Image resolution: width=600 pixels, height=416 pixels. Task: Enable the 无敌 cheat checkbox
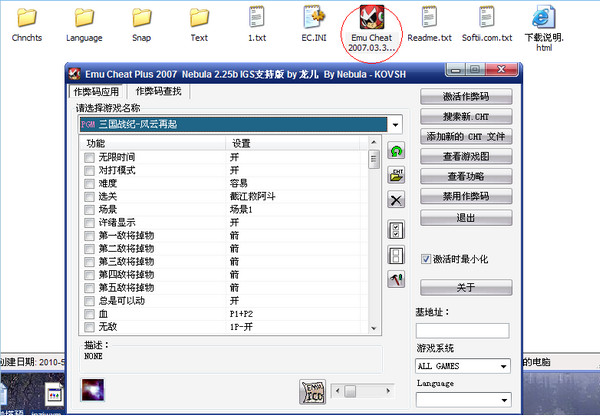tap(90, 327)
